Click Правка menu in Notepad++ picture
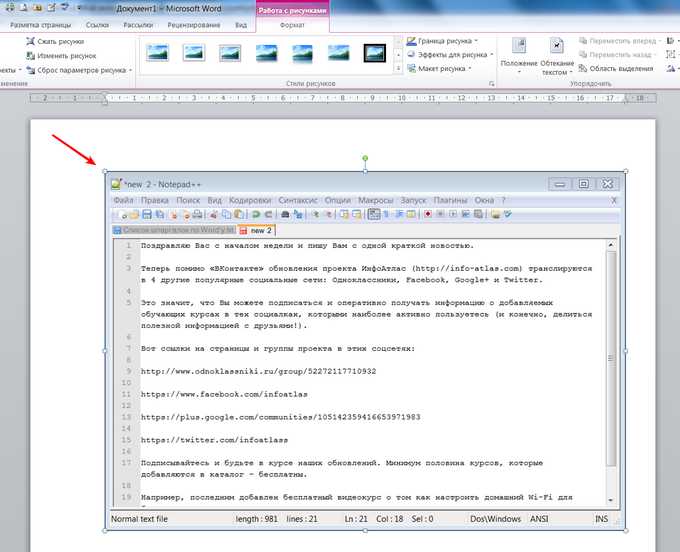This screenshot has width=680, height=552. coord(154,200)
